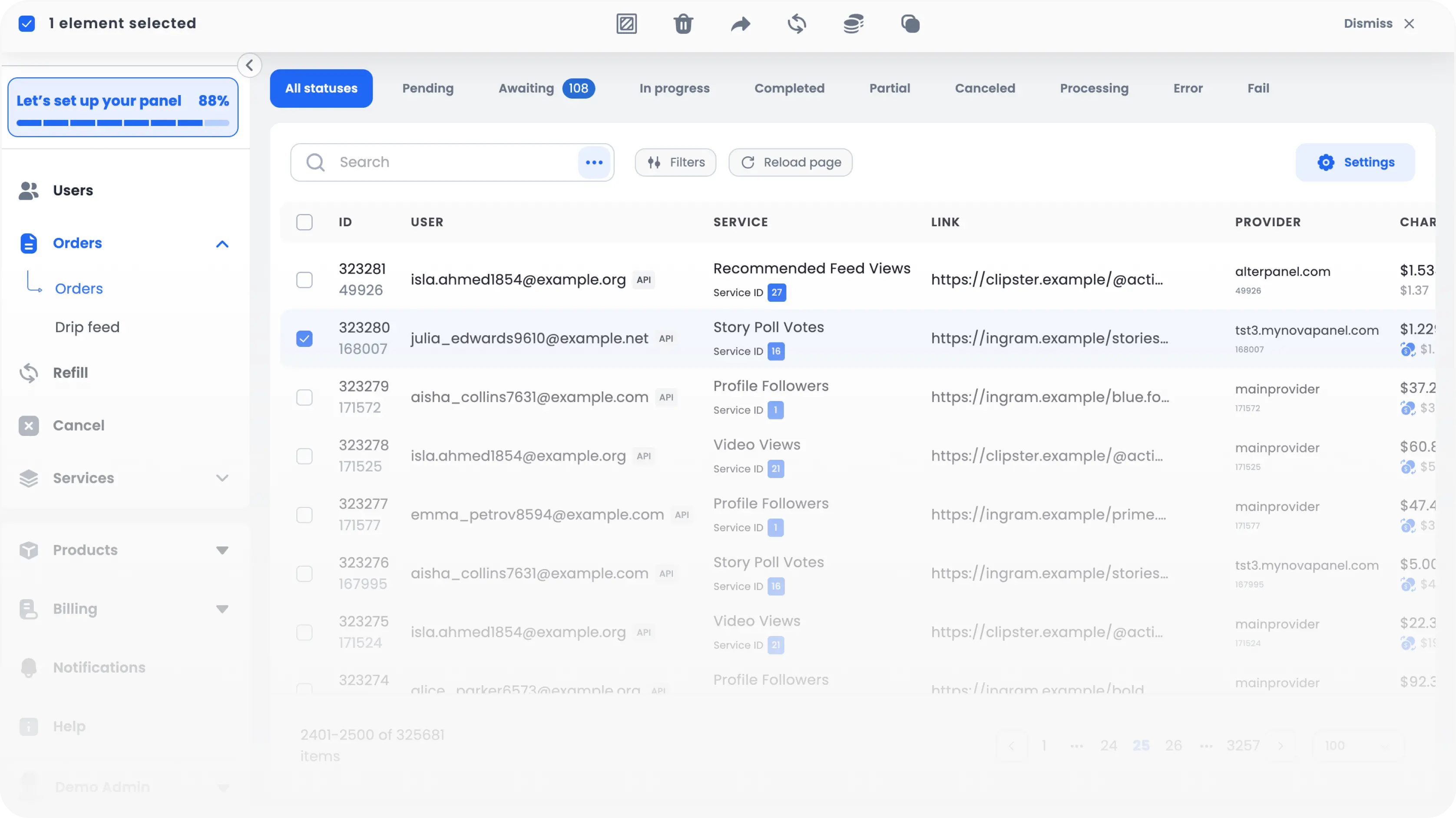
Task: Click the refill sync icon in top toolbar
Action: tap(796, 24)
